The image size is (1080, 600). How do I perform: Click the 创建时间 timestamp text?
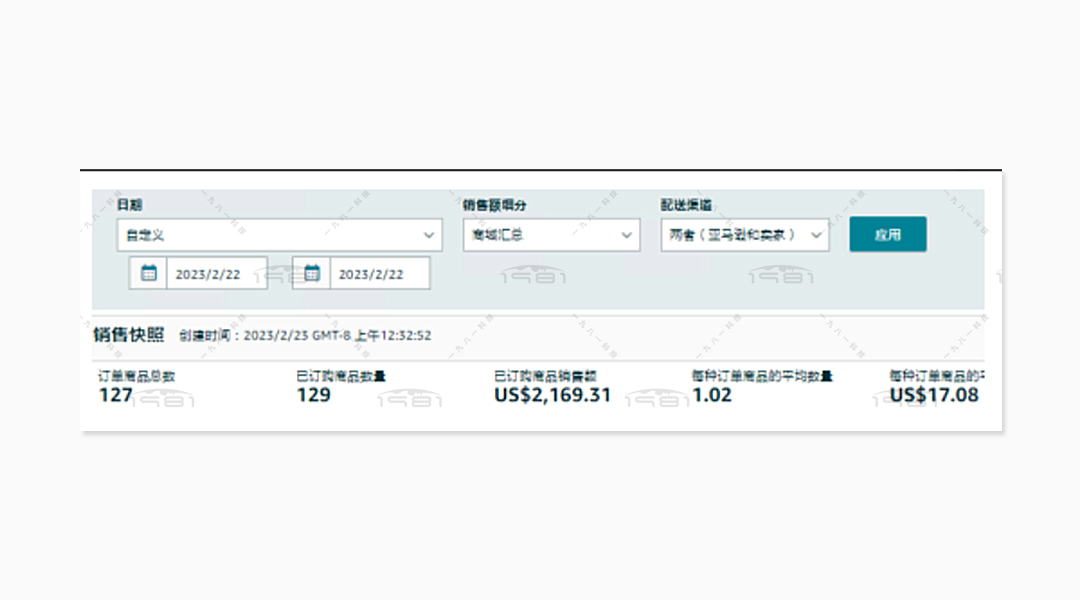point(305,336)
